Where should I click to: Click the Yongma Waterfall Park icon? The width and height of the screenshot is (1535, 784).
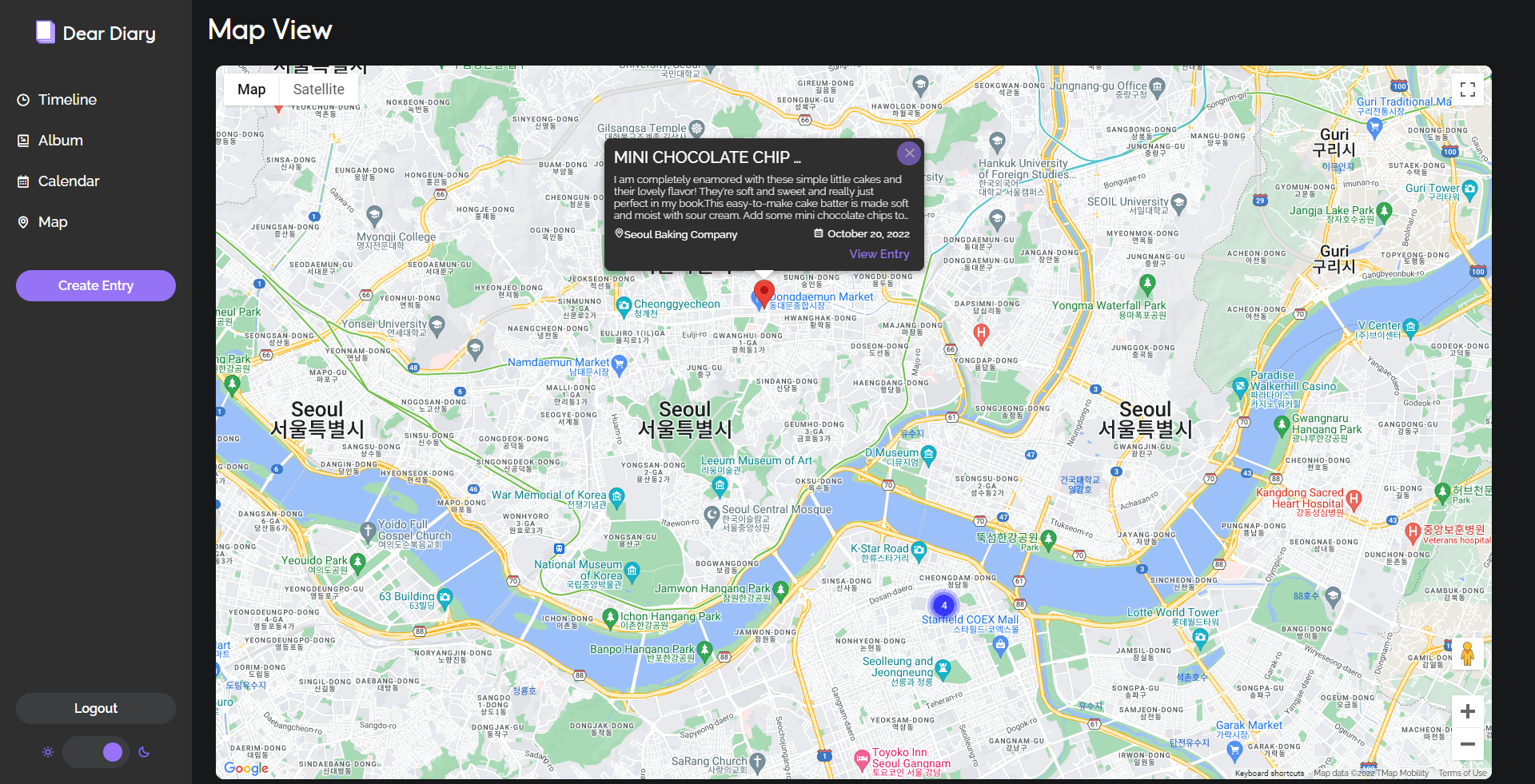coord(1147,283)
